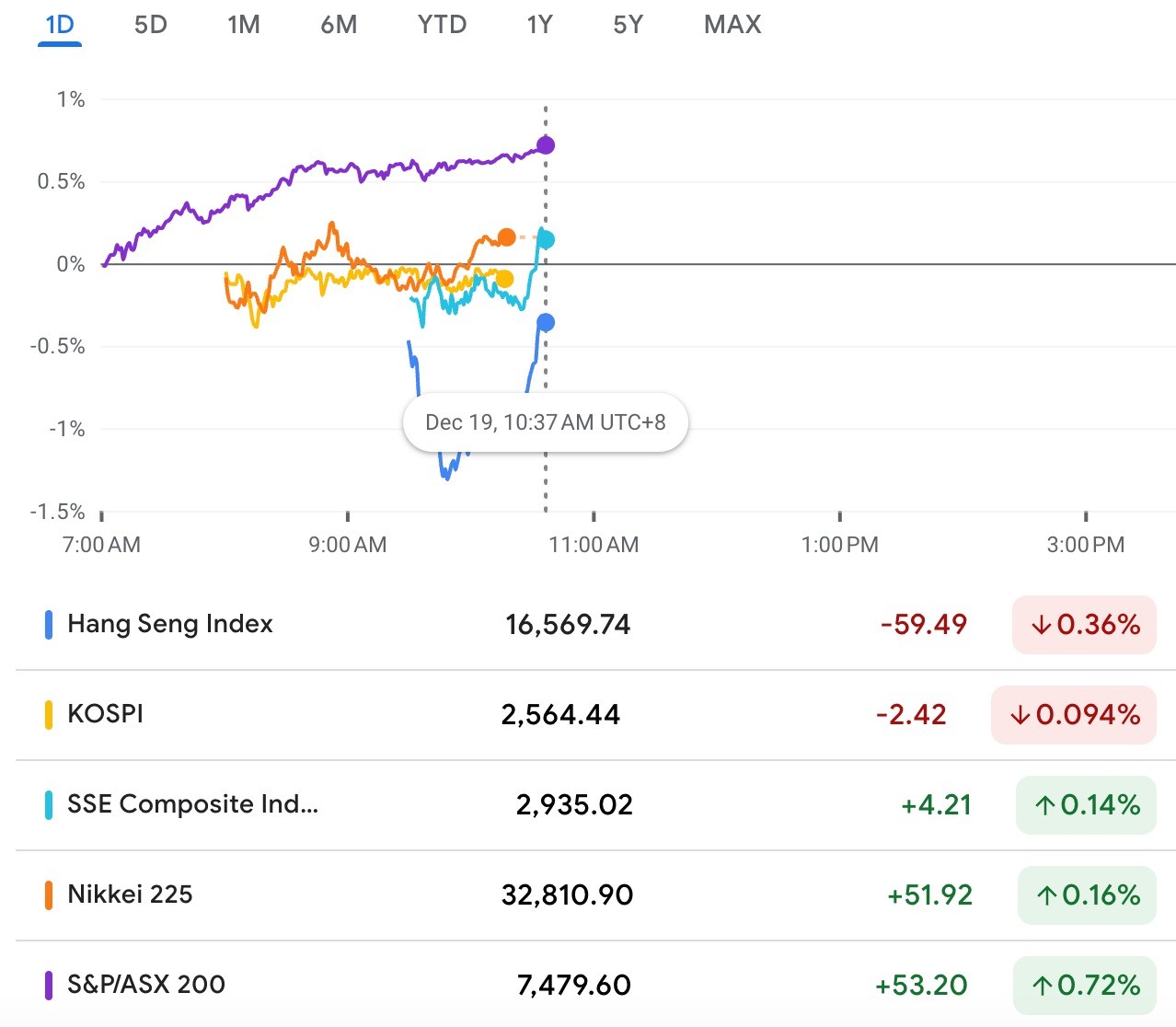The height and width of the screenshot is (1027, 1176).
Task: Open the 6M time range tab
Action: pyautogui.click(x=339, y=24)
